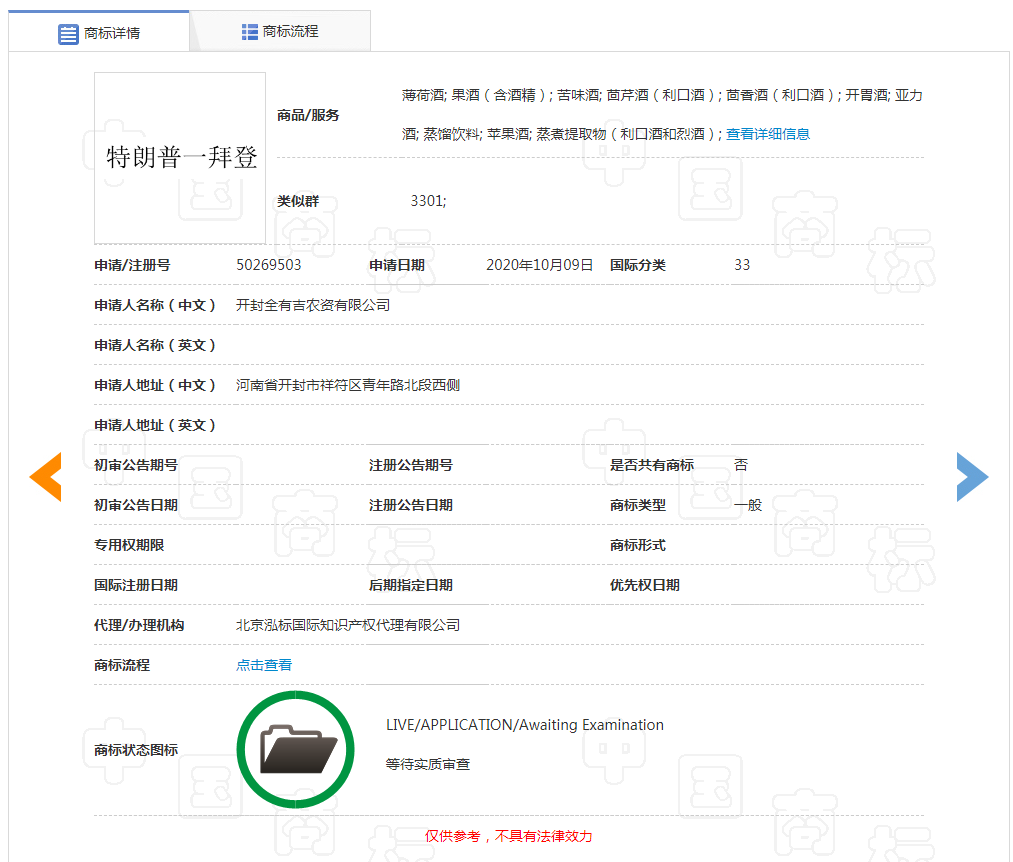Viewport: 1013px width, 862px height.
Task: Click the 专用权期限 label
Action: pos(129,545)
